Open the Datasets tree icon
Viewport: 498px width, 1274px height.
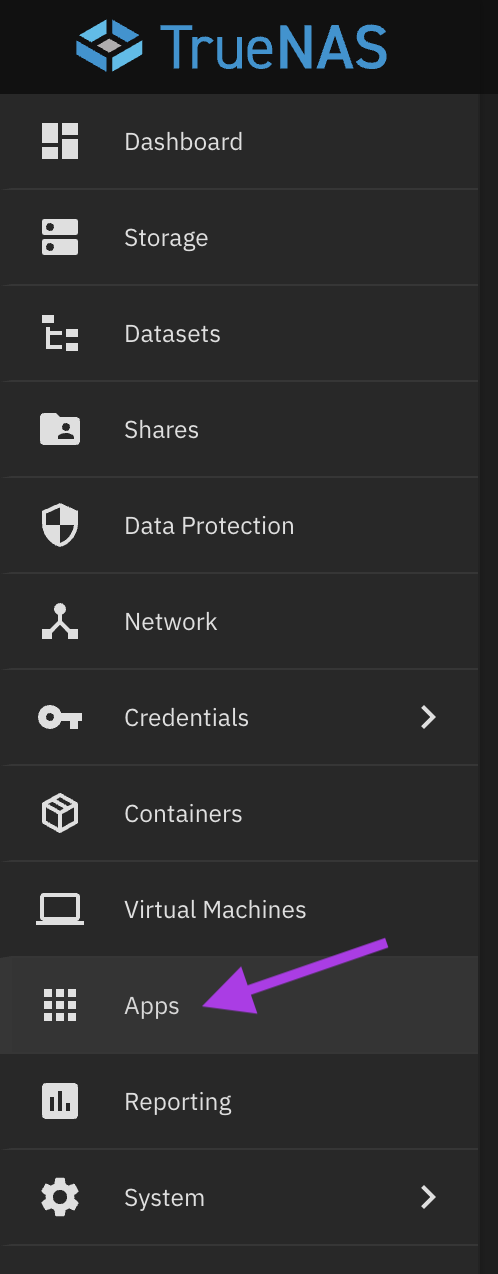pos(60,333)
